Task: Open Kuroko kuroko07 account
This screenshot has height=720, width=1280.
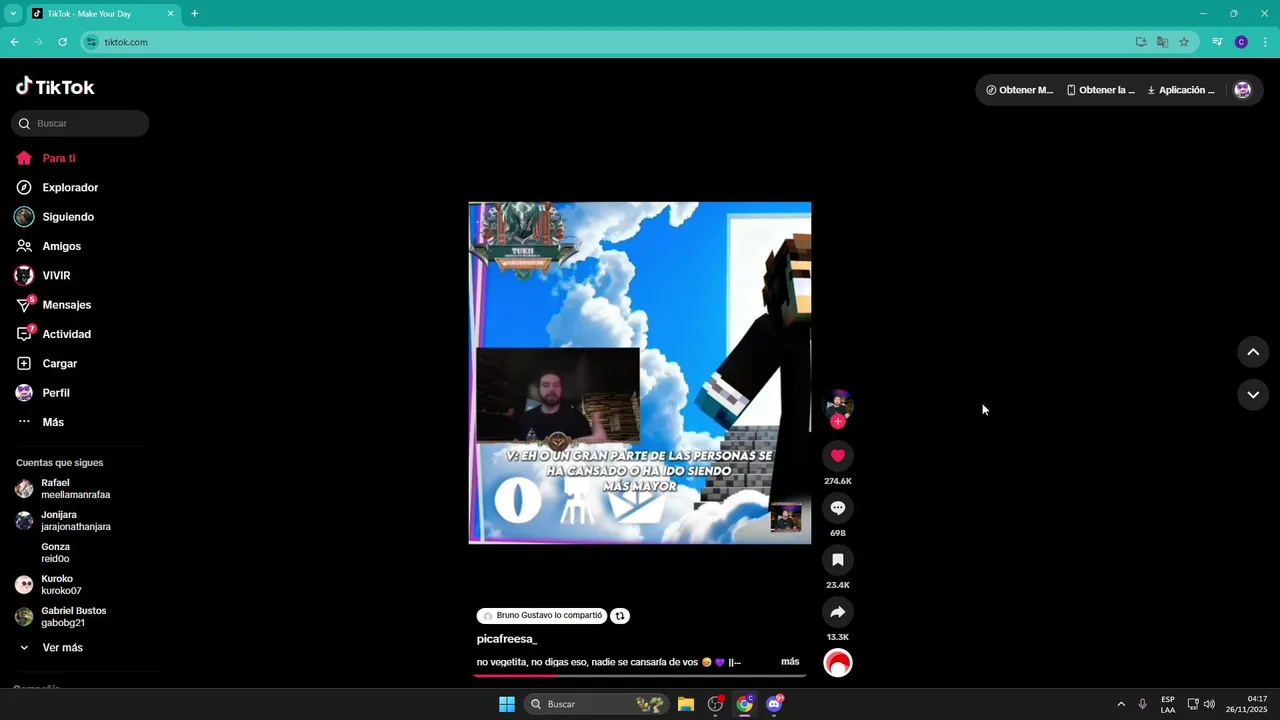Action: 60,585
